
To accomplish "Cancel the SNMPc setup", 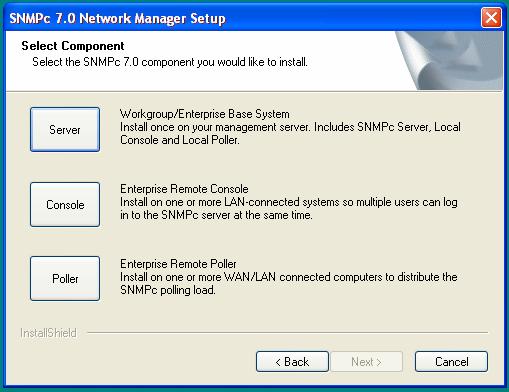I will point(451,361).
